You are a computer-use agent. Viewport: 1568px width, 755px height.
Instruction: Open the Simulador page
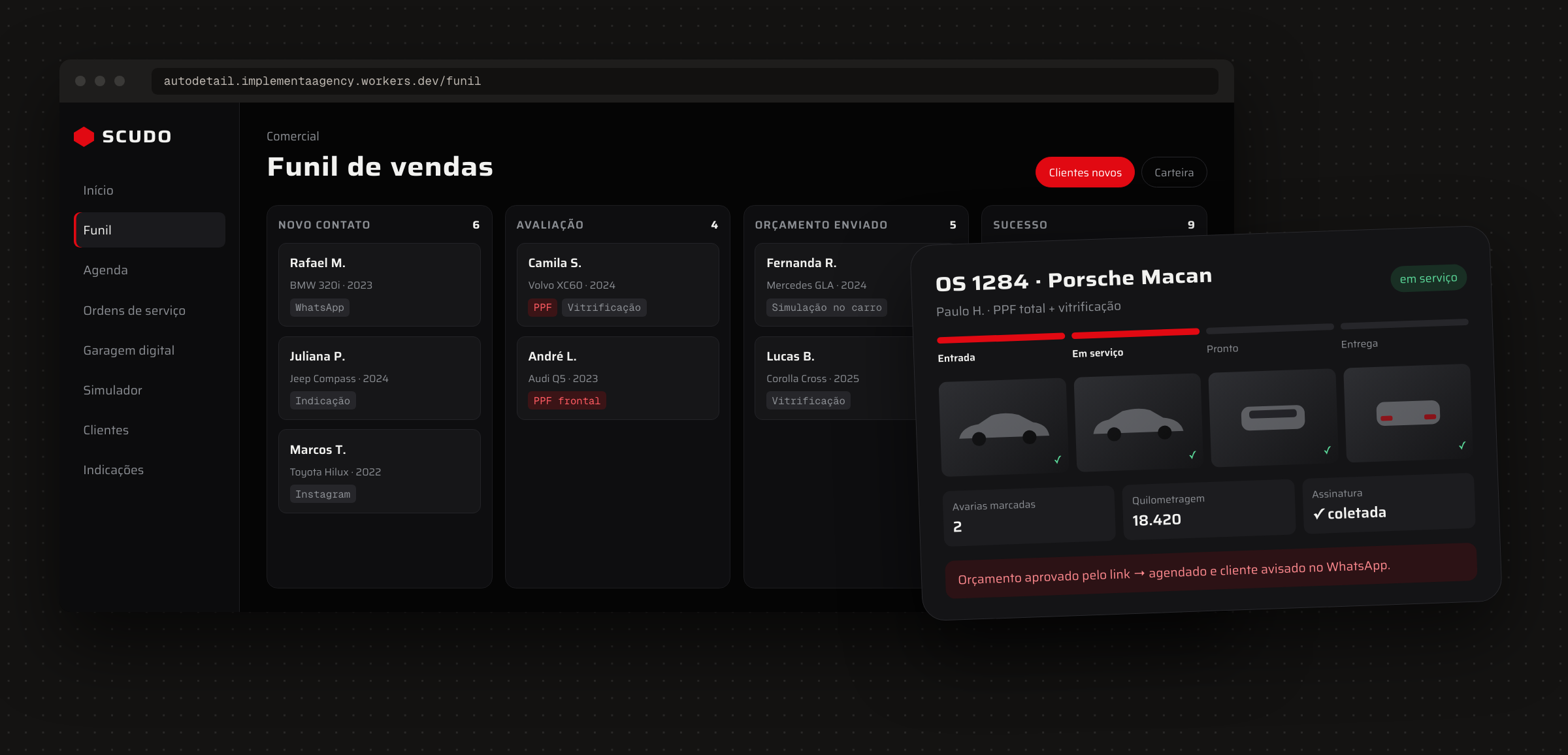(112, 390)
